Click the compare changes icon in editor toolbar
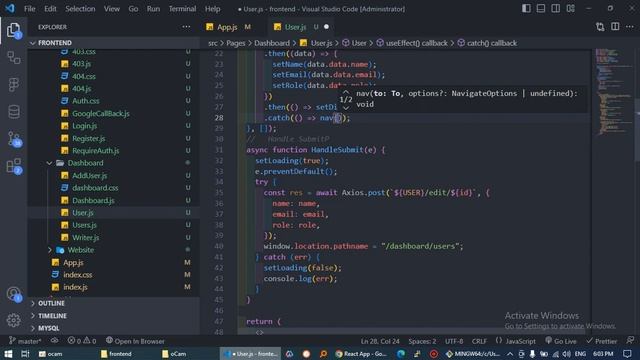Viewport: 640px width, 360px height. (x=600, y=27)
